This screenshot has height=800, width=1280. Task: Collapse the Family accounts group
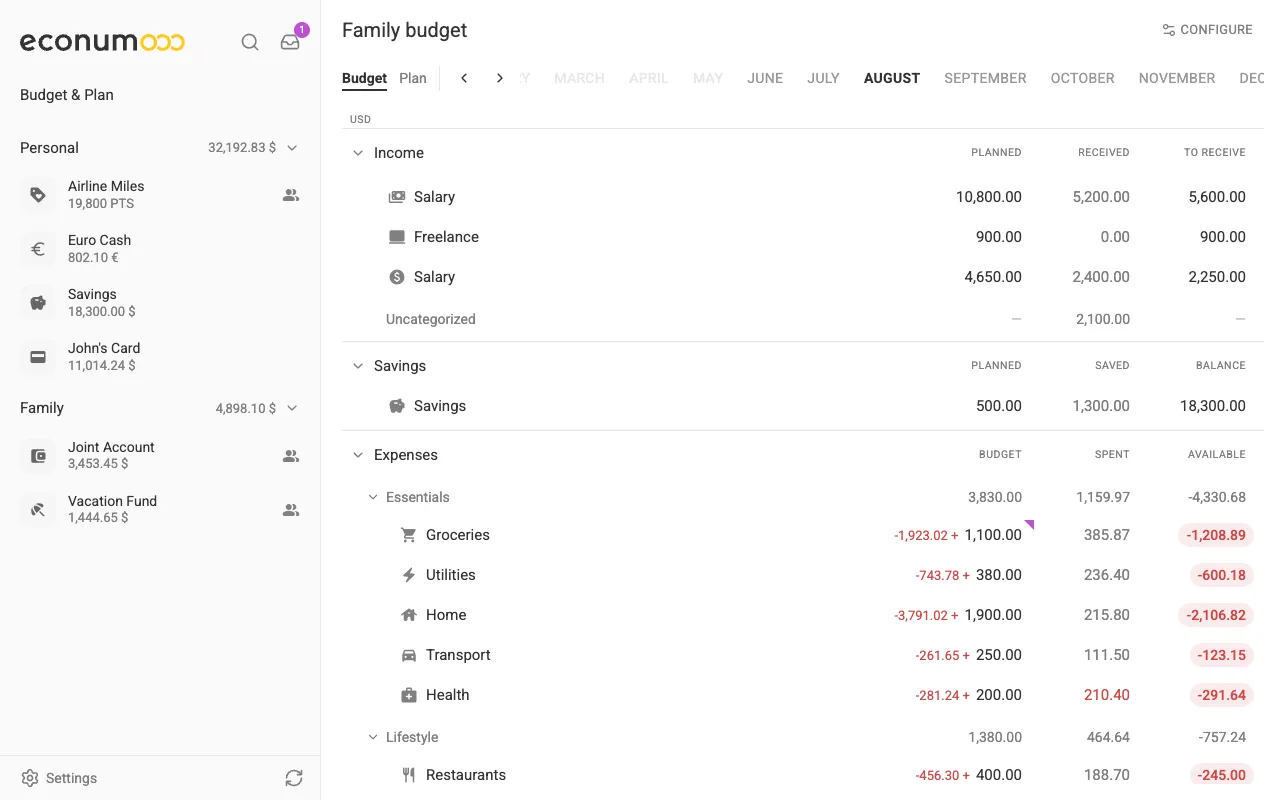(292, 408)
